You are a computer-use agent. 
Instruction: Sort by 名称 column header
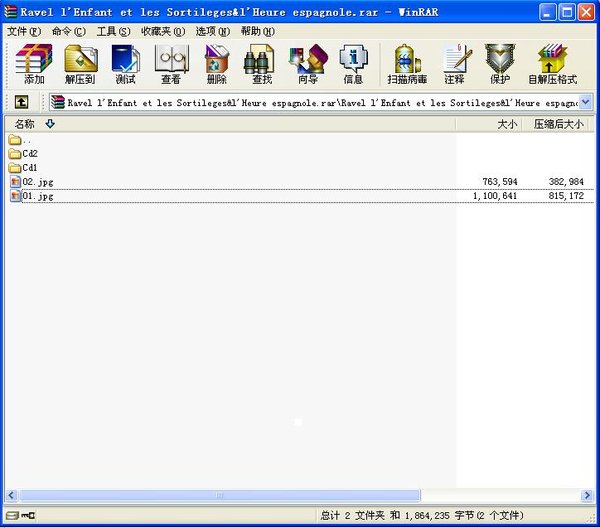[230, 124]
